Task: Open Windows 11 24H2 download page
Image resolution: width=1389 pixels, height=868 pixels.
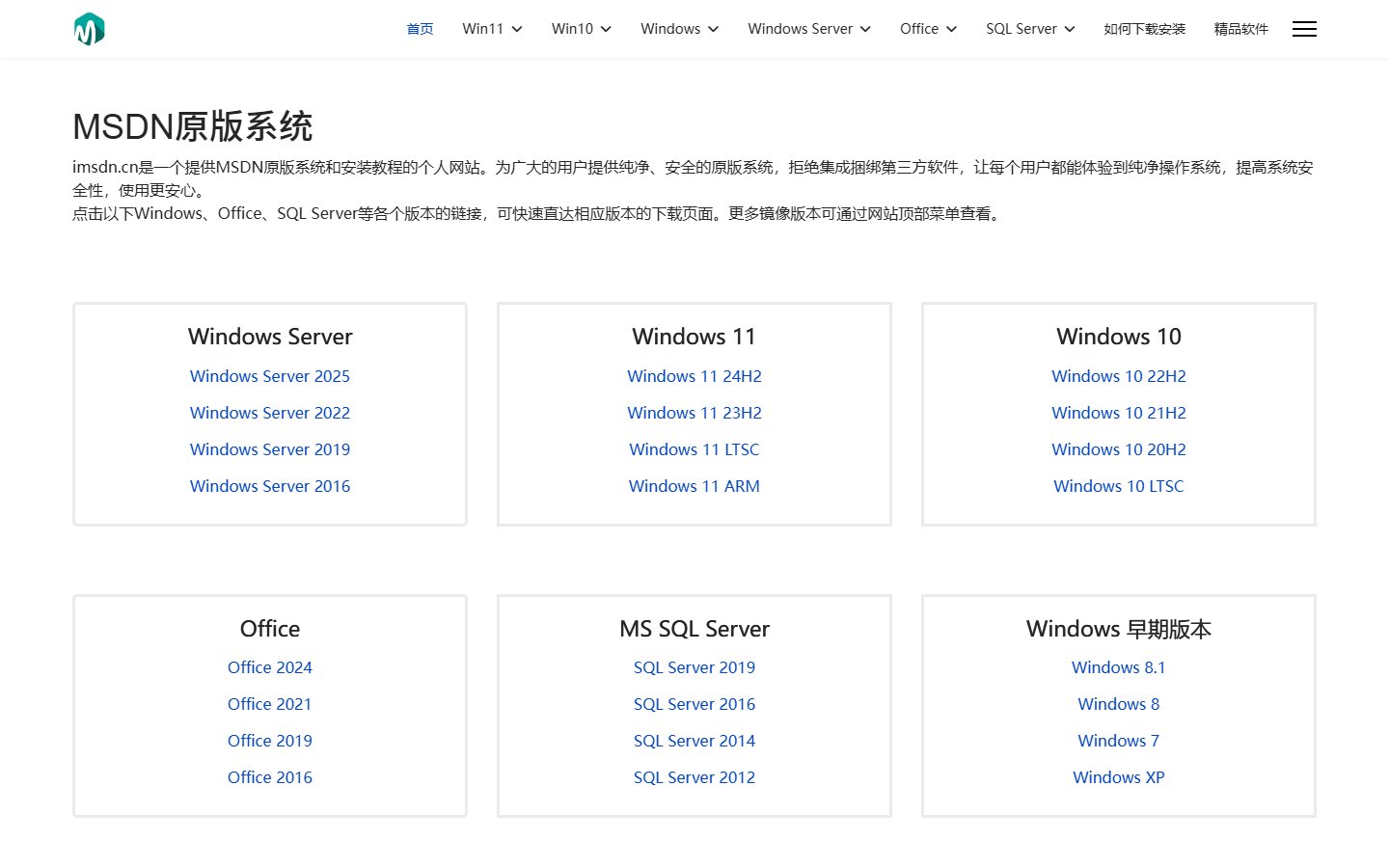Action: [x=694, y=376]
